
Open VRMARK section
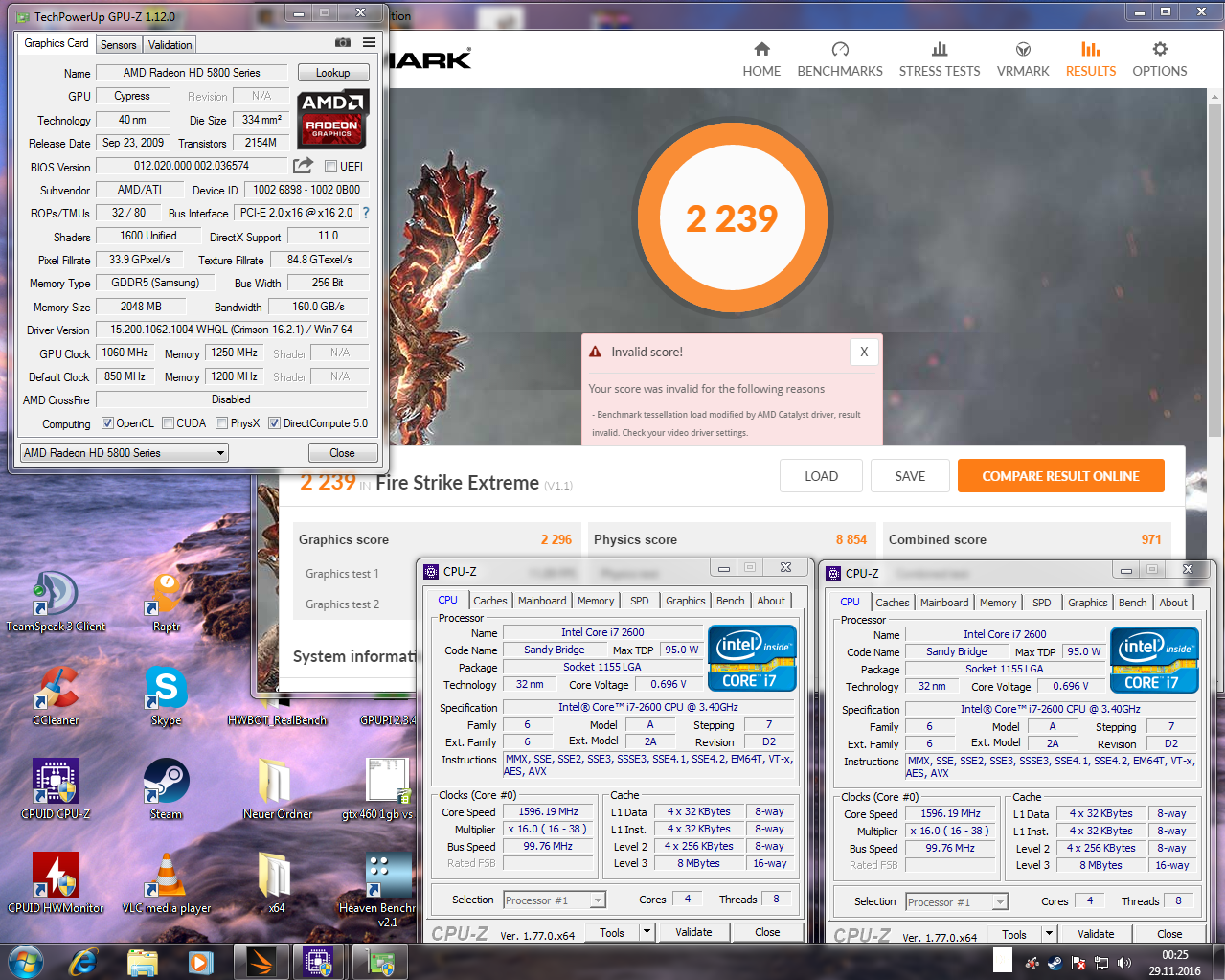click(1023, 59)
